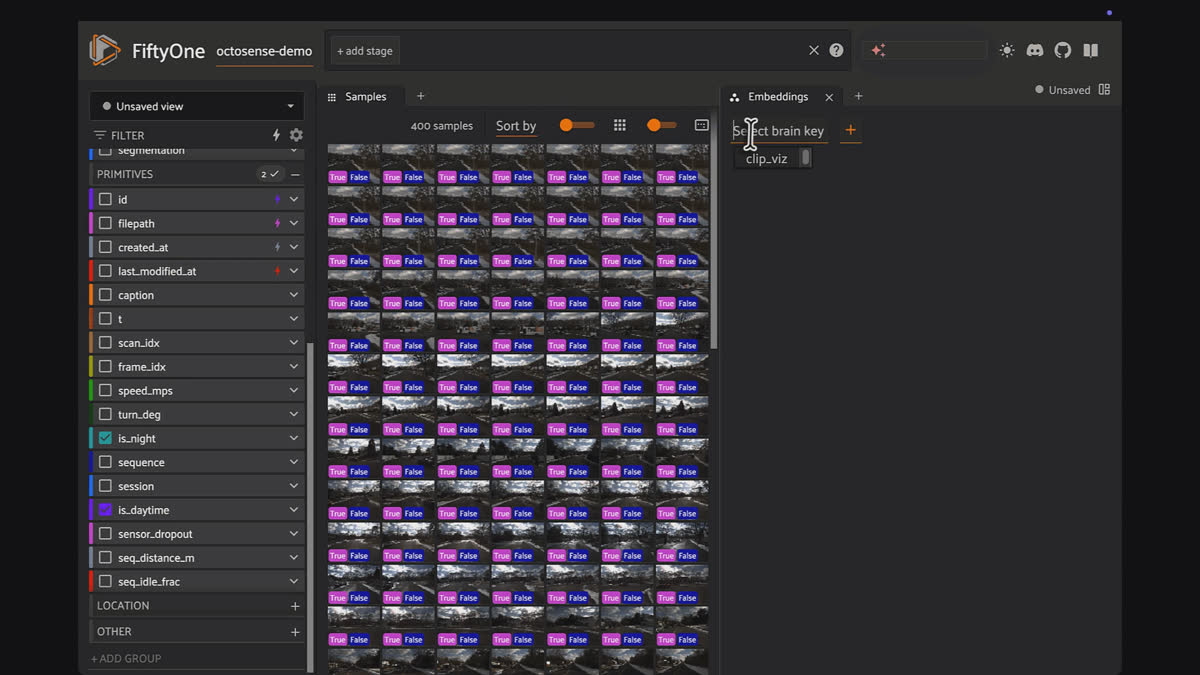Toggle light theme with the sun icon
Screen dimensions: 1200x675
(1007, 50)
